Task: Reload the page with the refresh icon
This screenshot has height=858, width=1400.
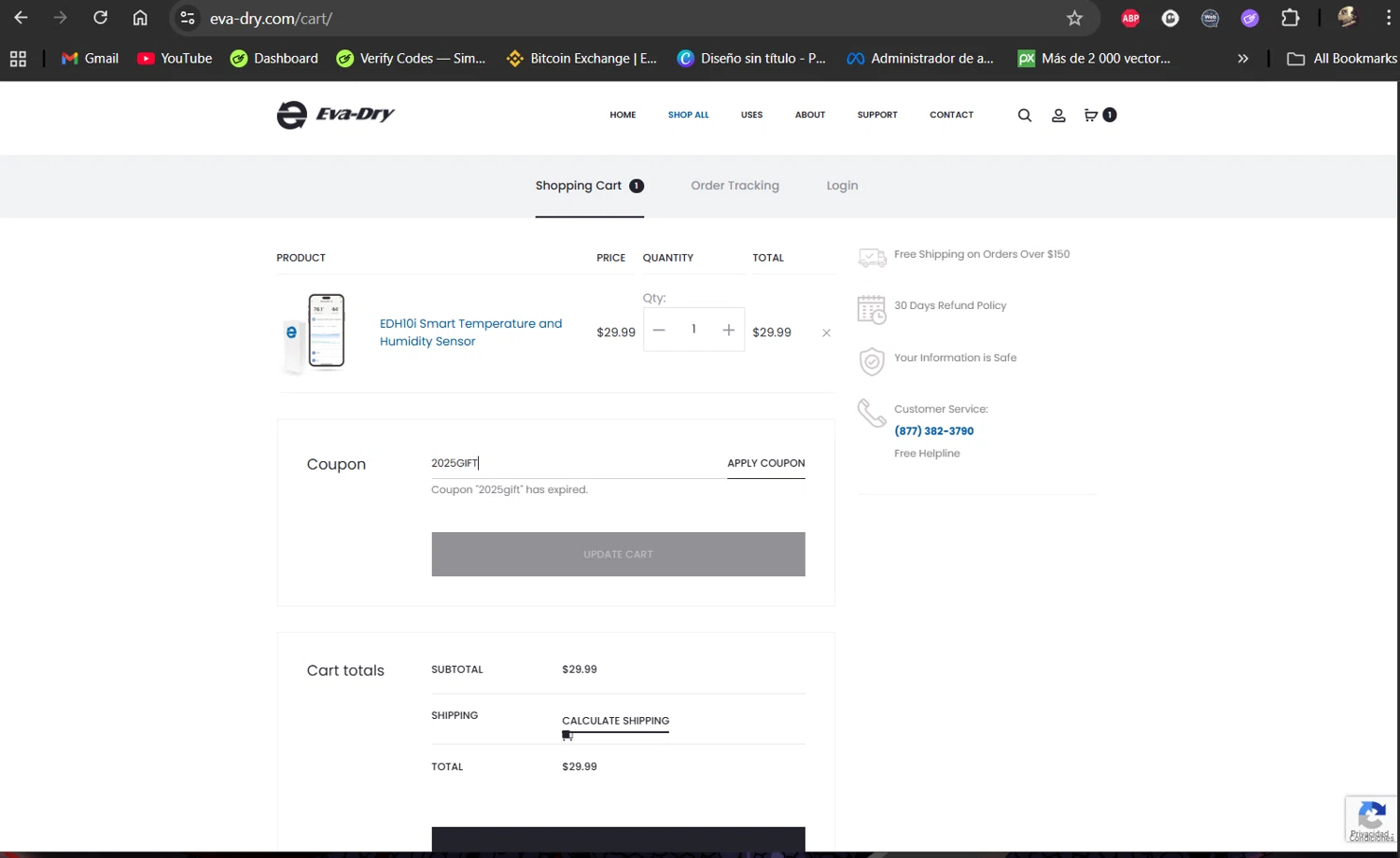Action: click(100, 18)
